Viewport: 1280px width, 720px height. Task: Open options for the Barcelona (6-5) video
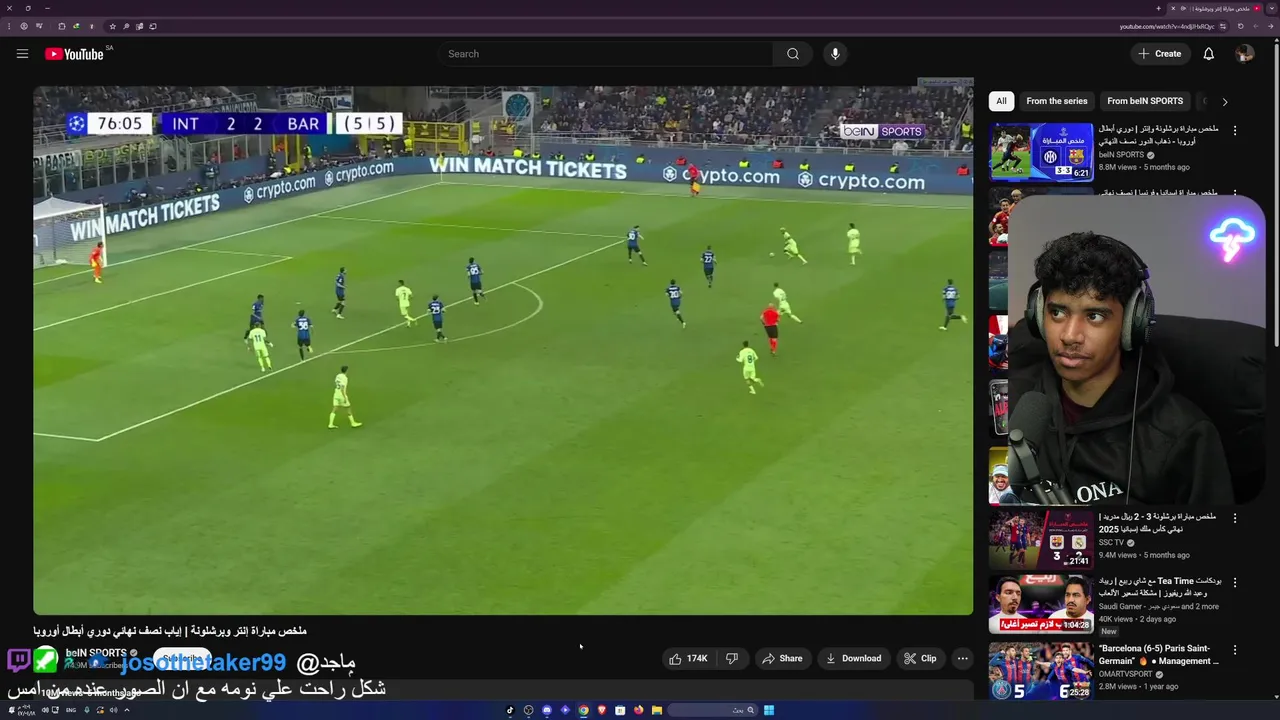pyautogui.click(x=1234, y=650)
